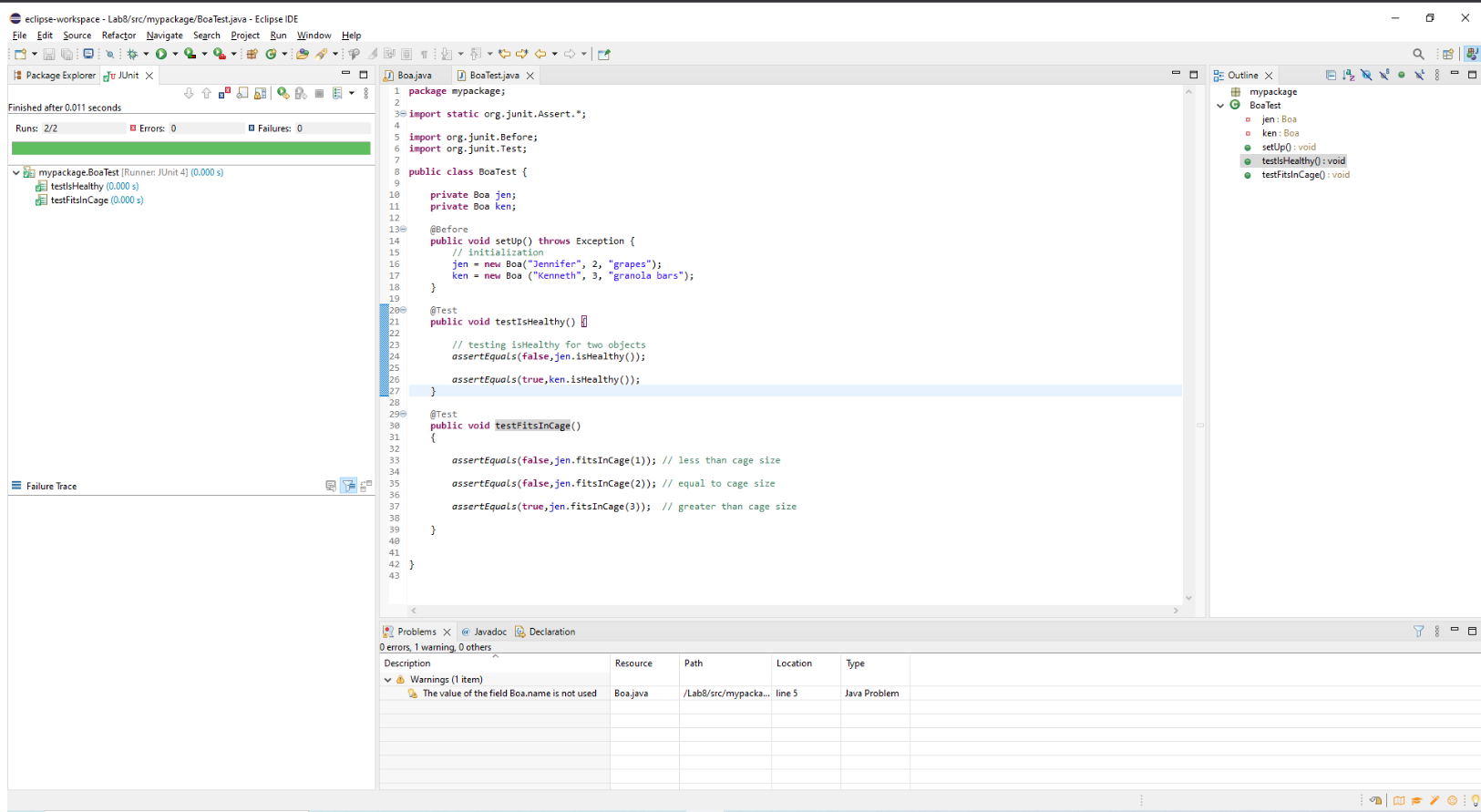Switch to Package Explorer tab

tap(54, 76)
